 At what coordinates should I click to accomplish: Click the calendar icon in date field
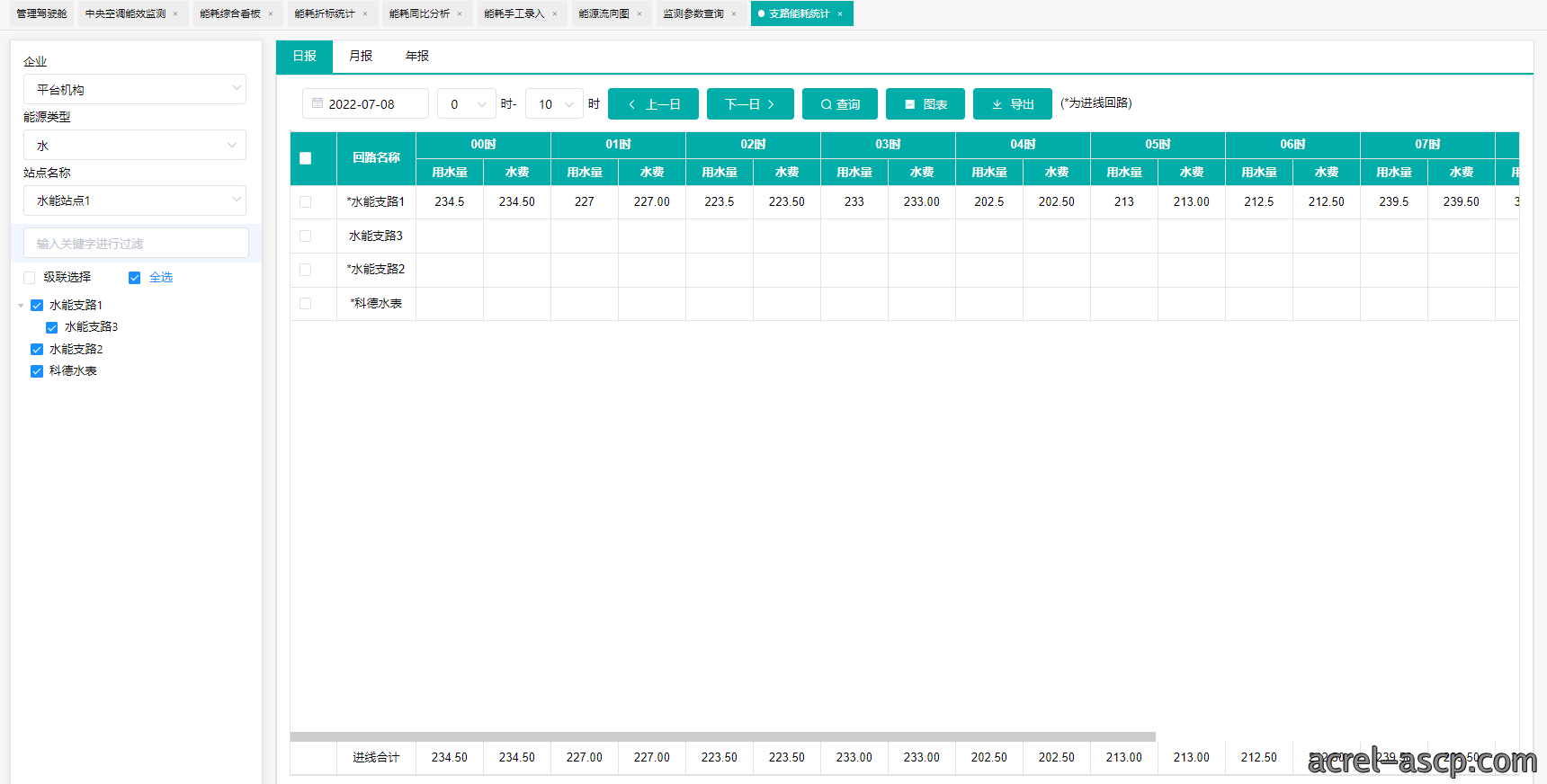click(x=317, y=103)
